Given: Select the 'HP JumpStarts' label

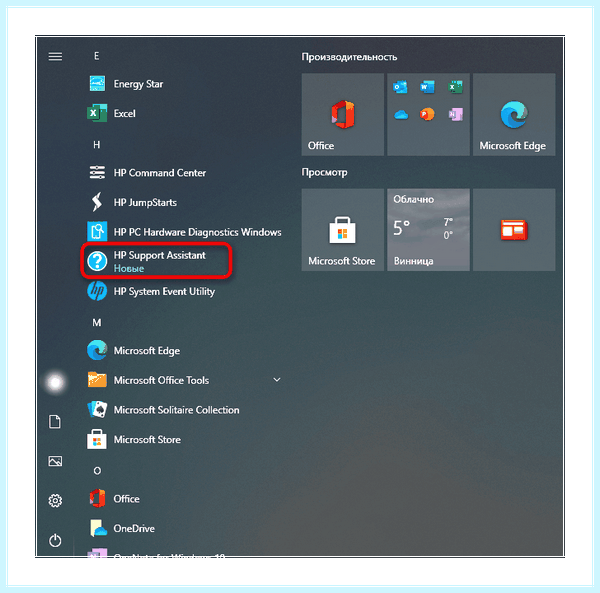Looking at the screenshot, I should click(145, 202).
